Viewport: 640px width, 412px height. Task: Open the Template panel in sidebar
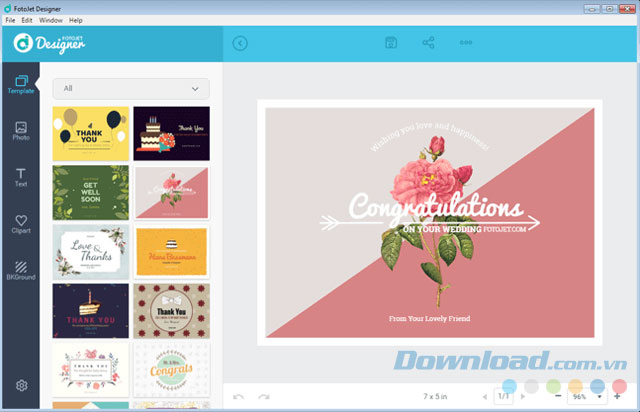(x=21, y=85)
